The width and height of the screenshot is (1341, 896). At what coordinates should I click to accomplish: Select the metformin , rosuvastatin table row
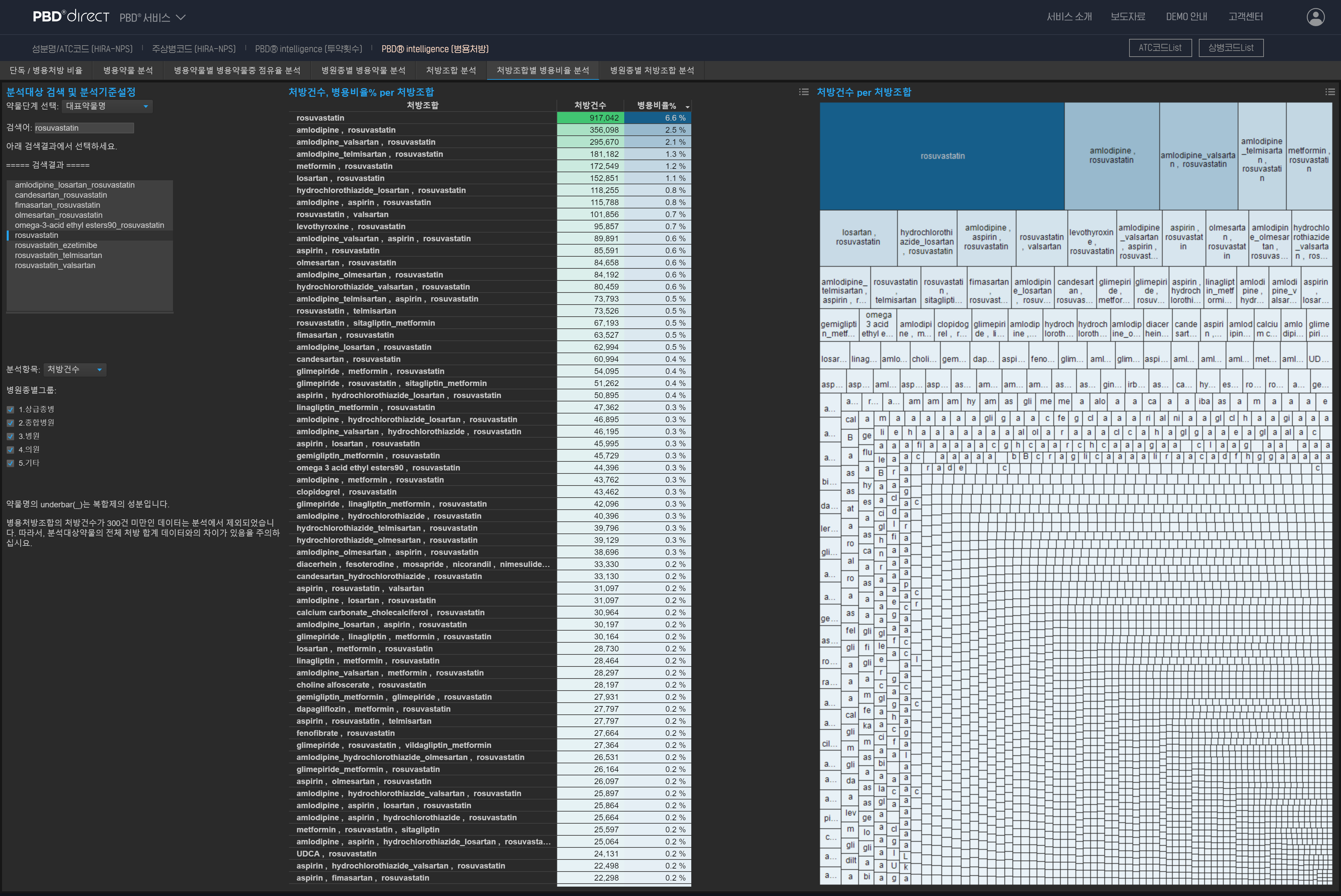tap(490, 166)
